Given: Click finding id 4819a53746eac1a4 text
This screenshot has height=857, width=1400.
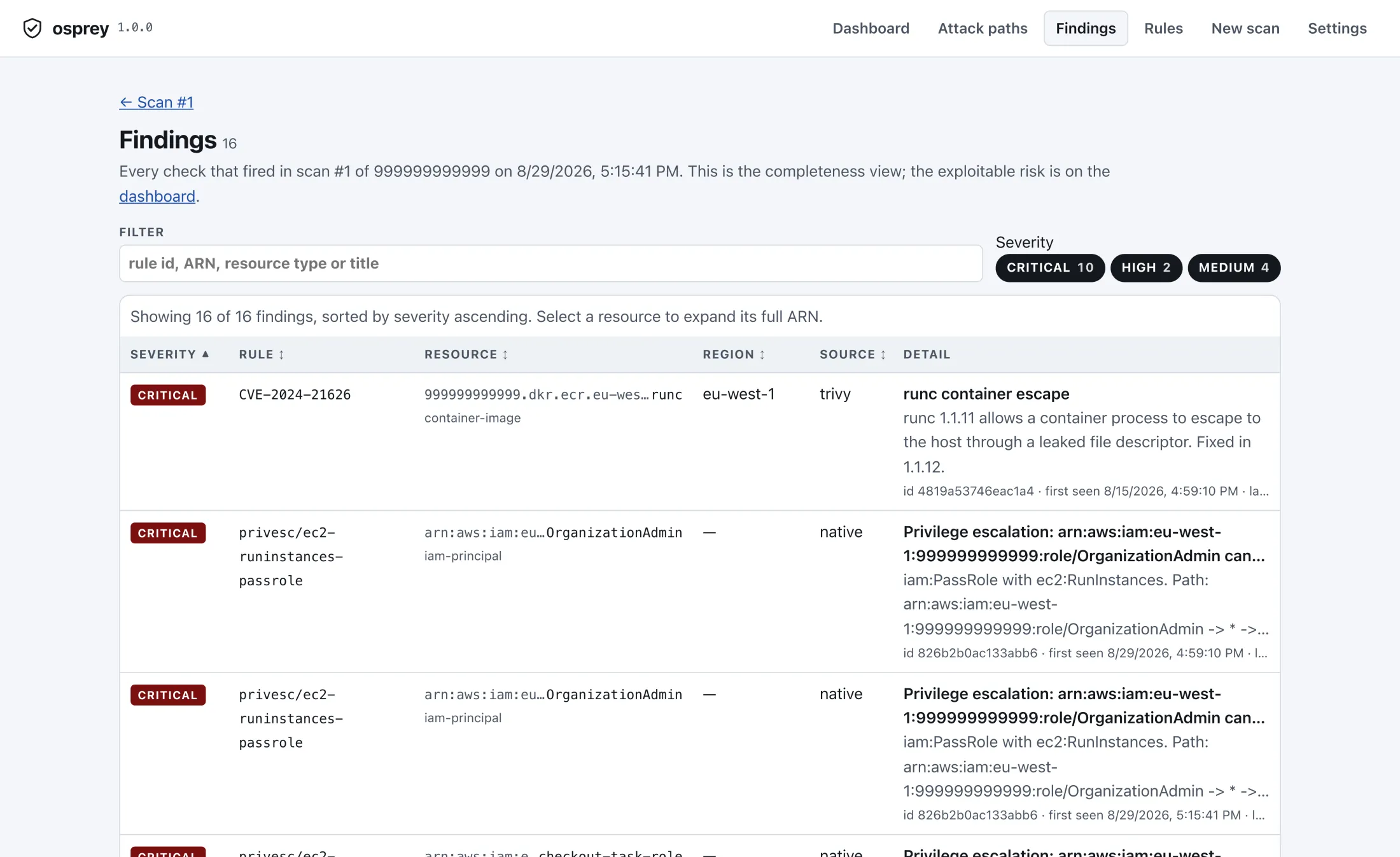Looking at the screenshot, I should (969, 491).
